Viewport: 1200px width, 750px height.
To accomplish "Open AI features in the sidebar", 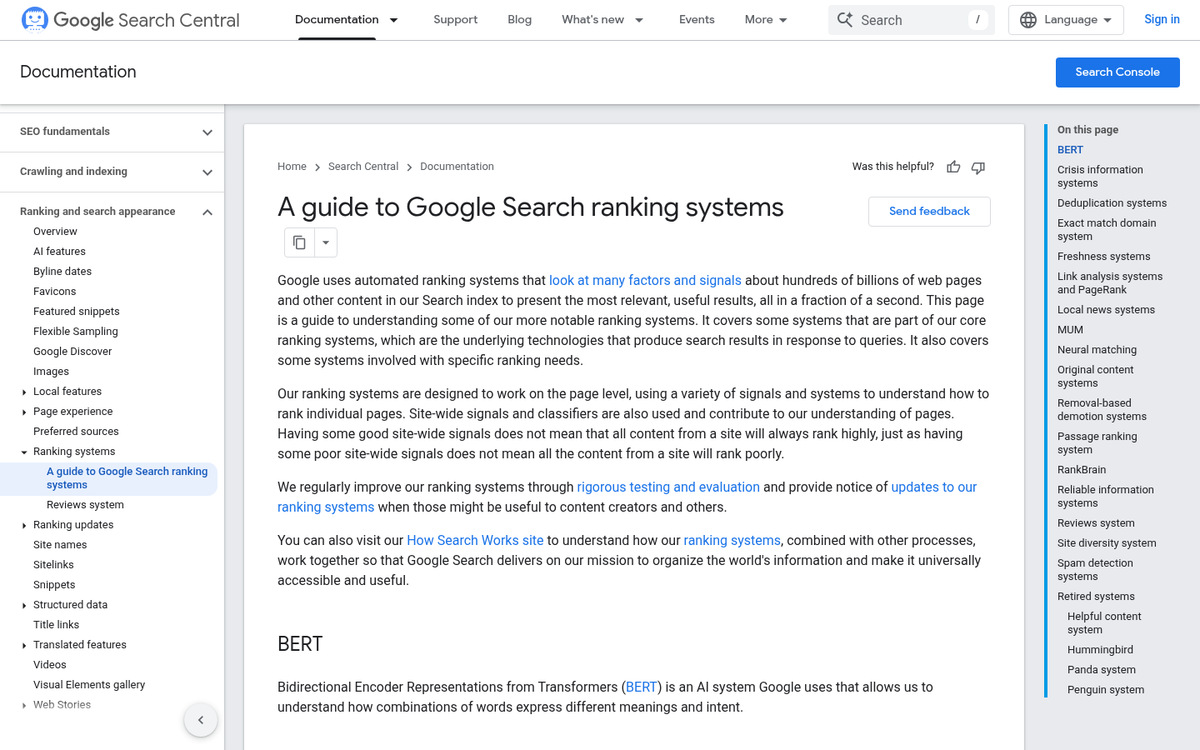I will 59,251.
